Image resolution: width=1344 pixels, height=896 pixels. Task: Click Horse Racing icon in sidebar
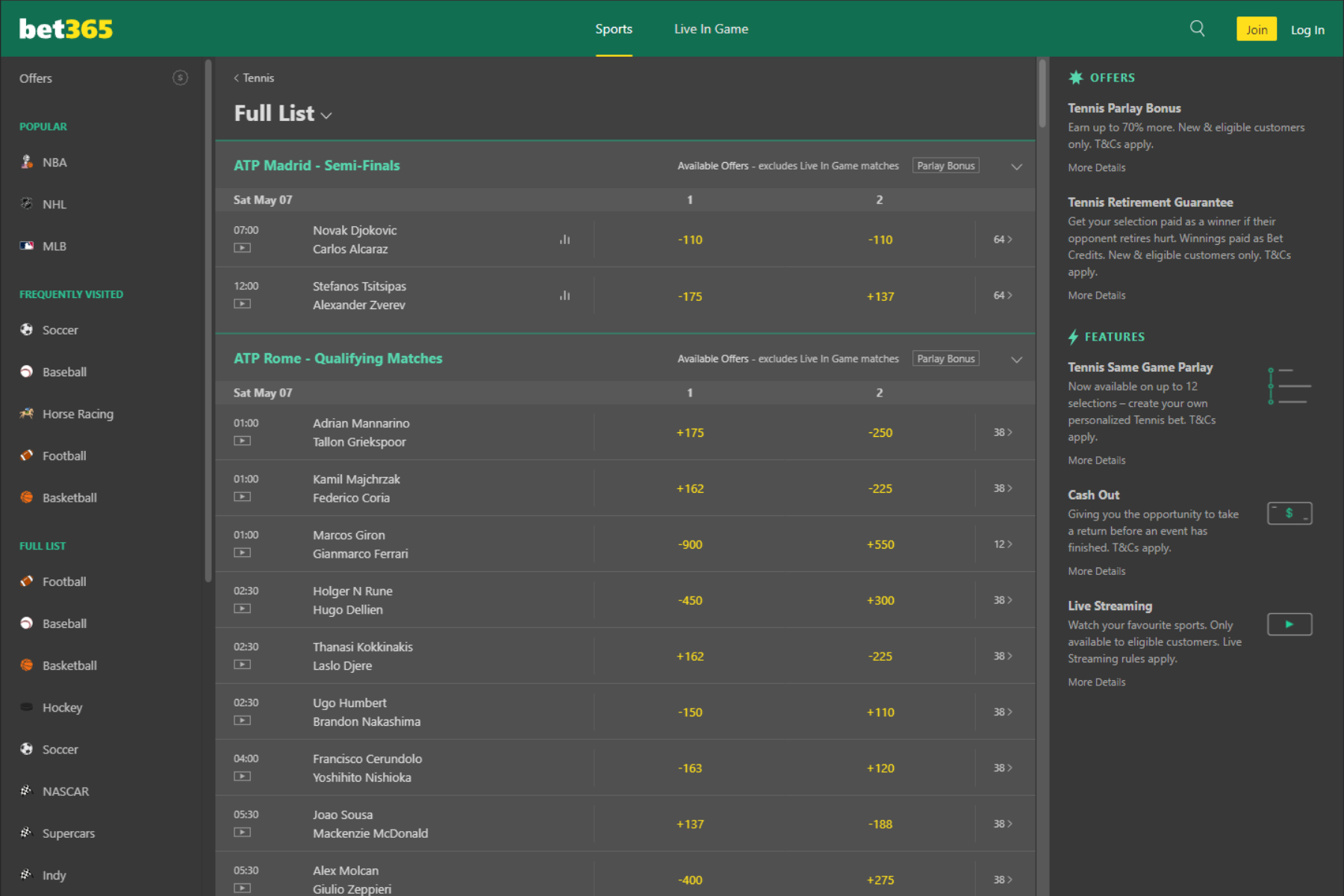click(27, 413)
